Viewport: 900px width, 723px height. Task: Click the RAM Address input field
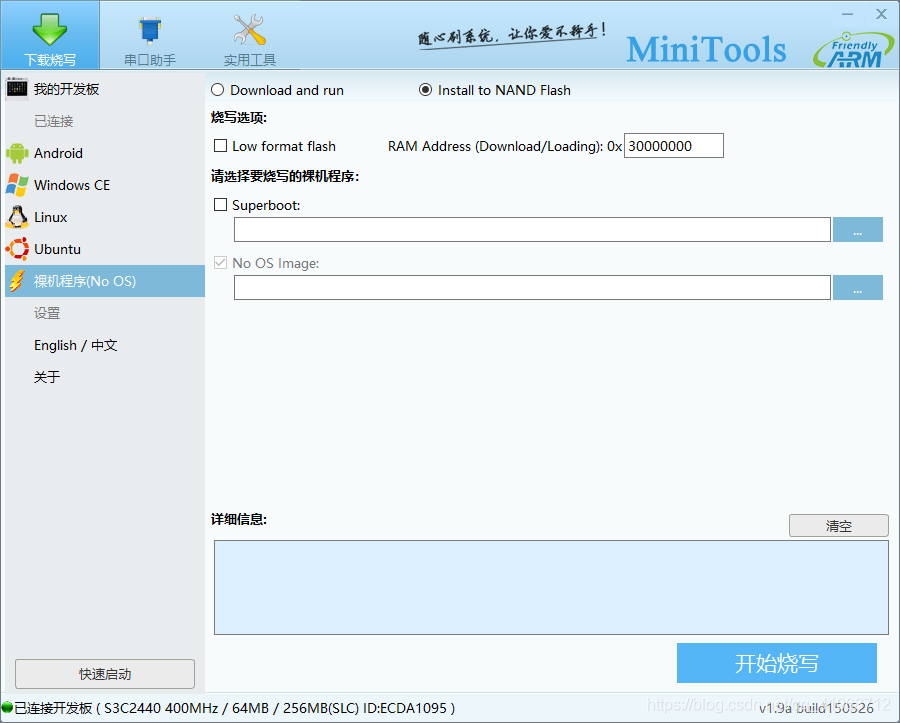pos(674,146)
